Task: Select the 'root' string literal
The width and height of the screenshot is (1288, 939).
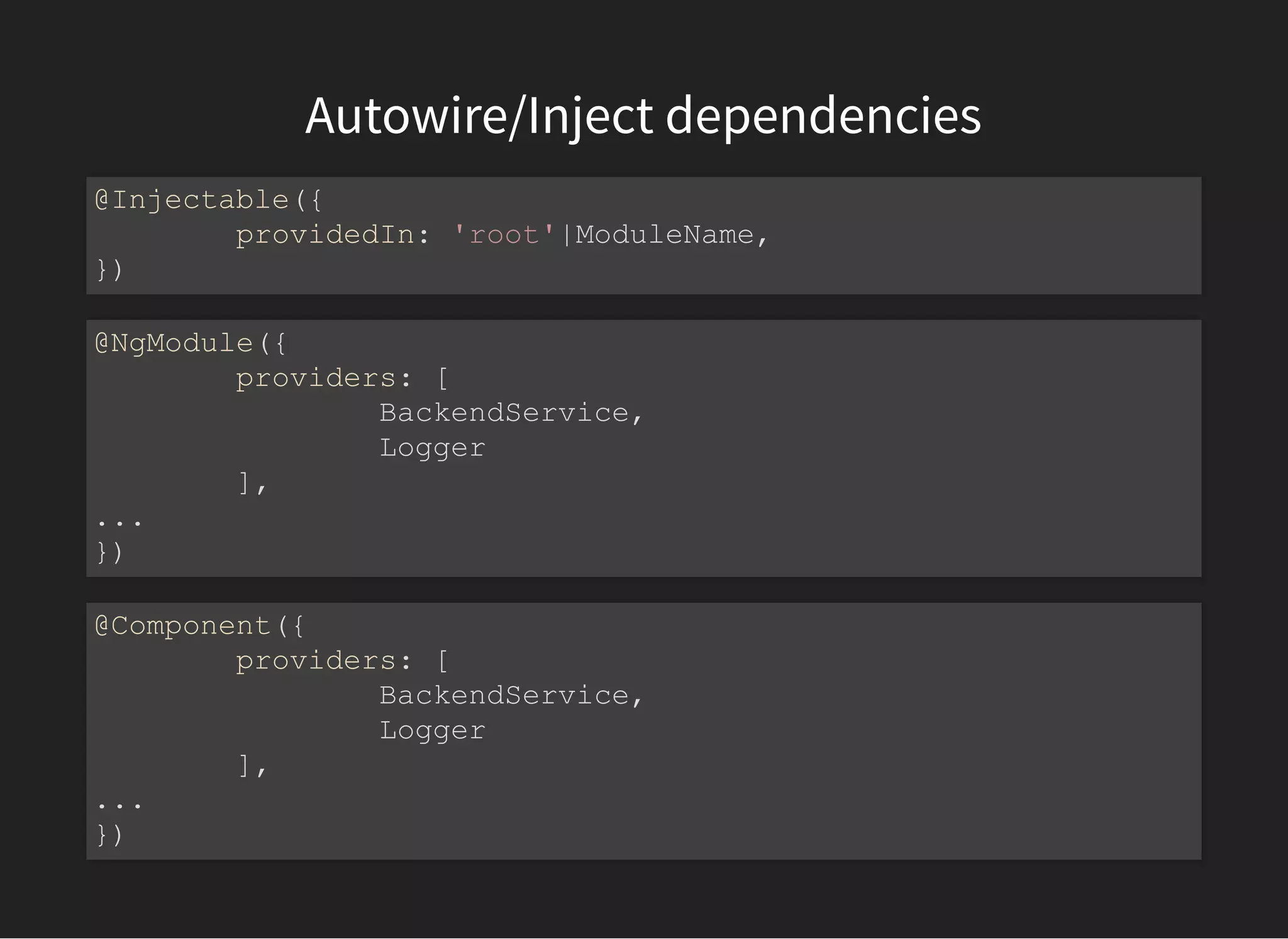Action: pos(504,235)
